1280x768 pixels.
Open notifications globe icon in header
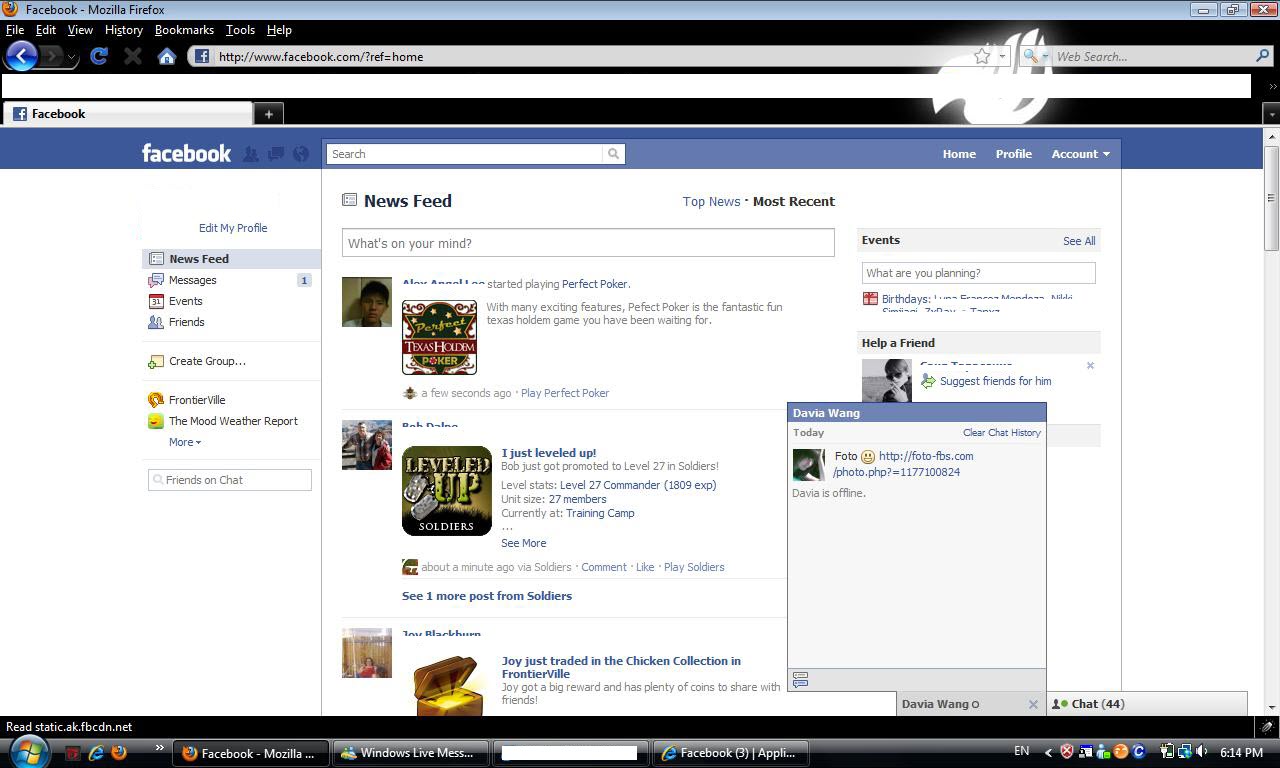300,154
